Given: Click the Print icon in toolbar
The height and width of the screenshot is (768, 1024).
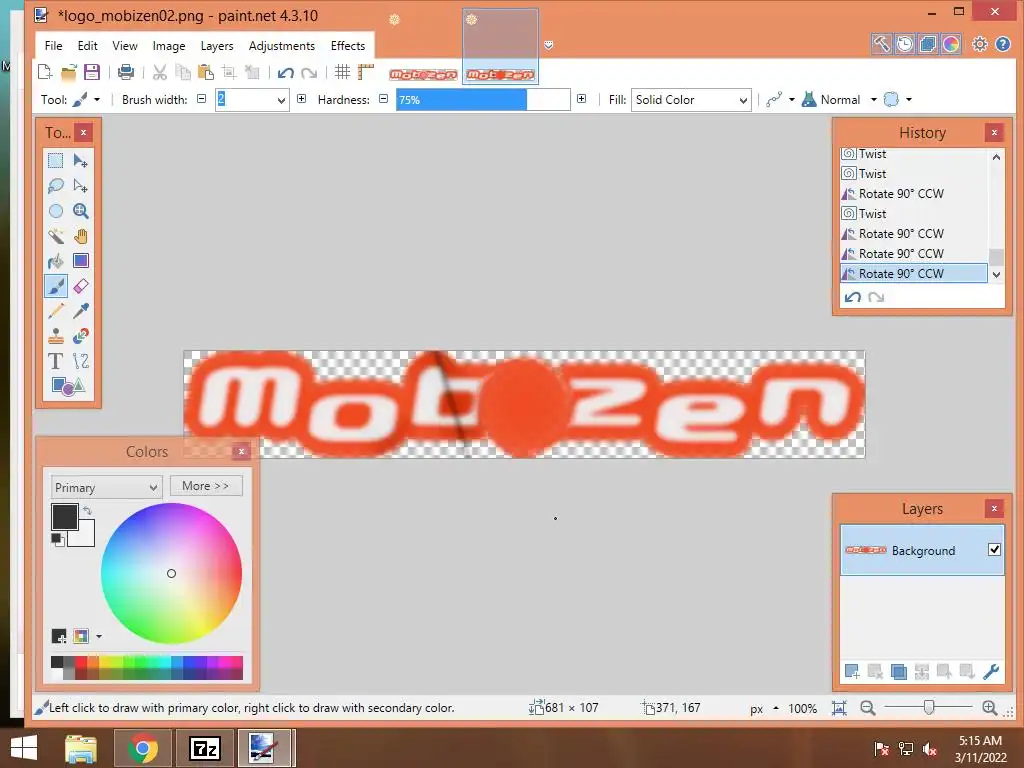Looking at the screenshot, I should [x=126, y=72].
